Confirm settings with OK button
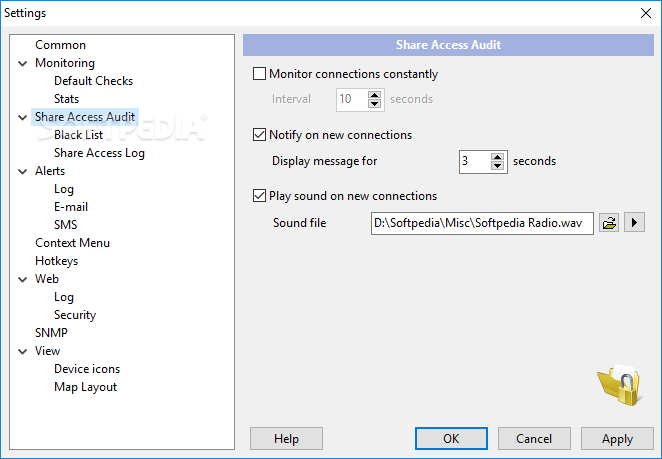This screenshot has width=662, height=459. pyautogui.click(x=451, y=439)
